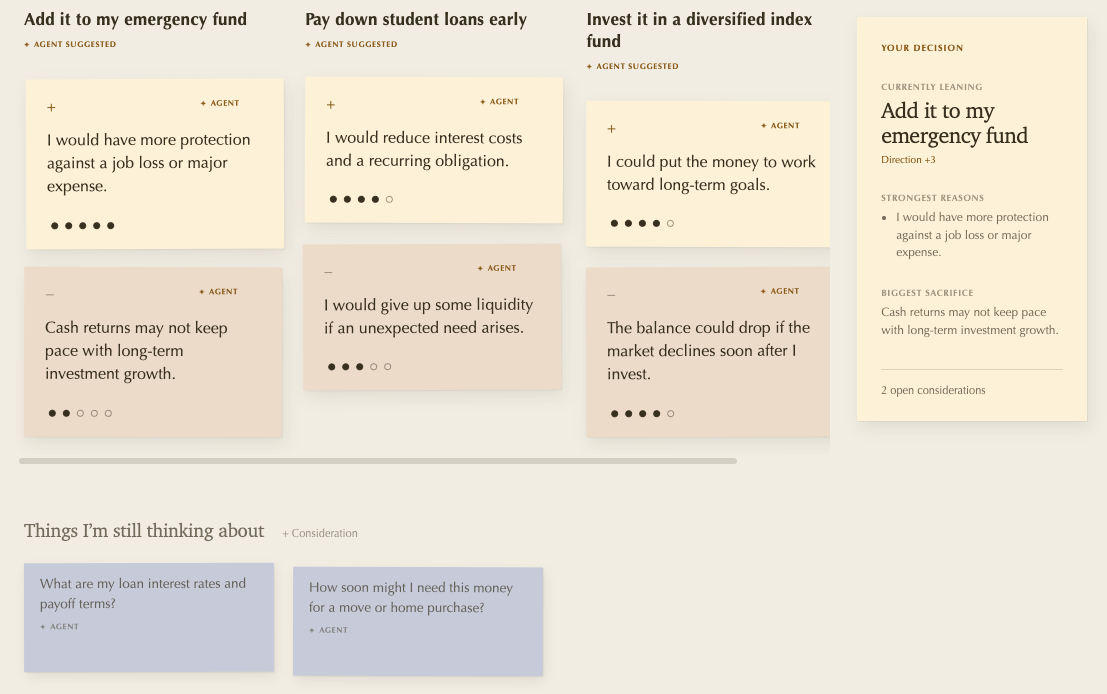Viewport: 1107px width, 694px height.
Task: Set cash returns card weight to third dot
Action: pos(80,414)
